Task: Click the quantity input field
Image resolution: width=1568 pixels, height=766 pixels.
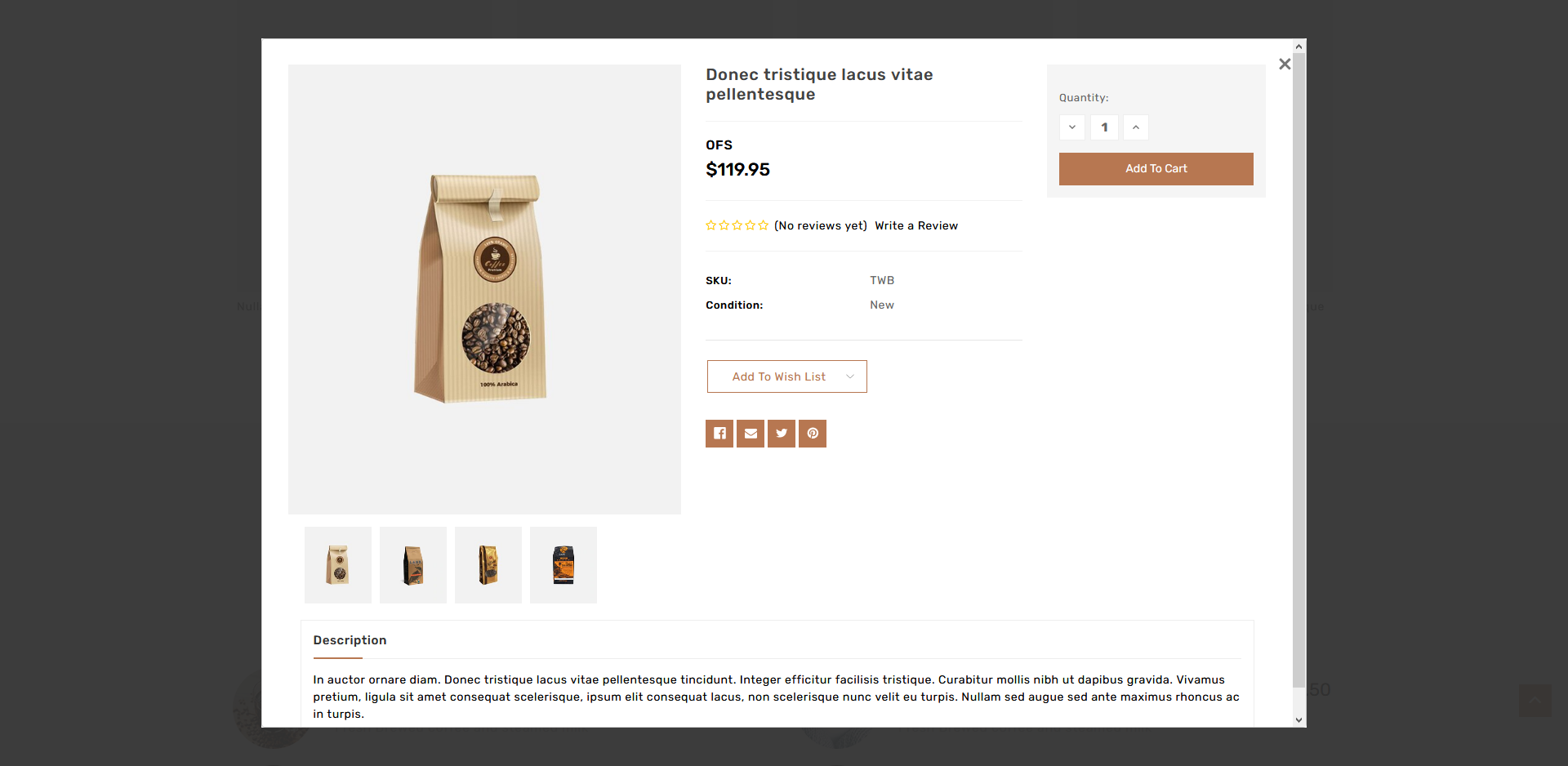Action: point(1104,127)
